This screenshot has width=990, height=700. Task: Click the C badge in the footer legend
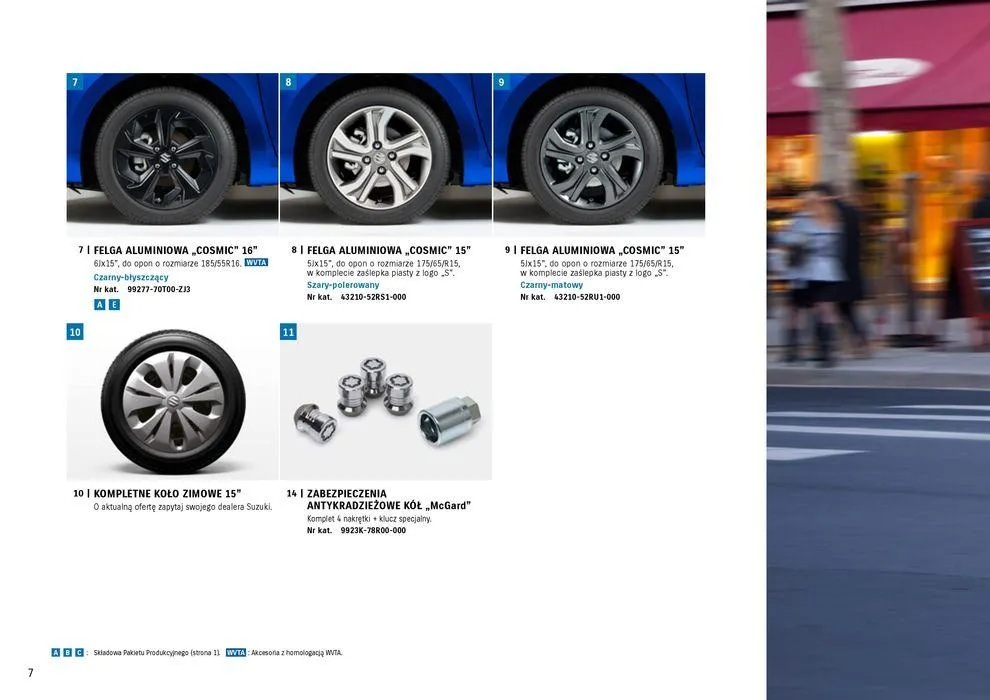pyautogui.click(x=80, y=653)
